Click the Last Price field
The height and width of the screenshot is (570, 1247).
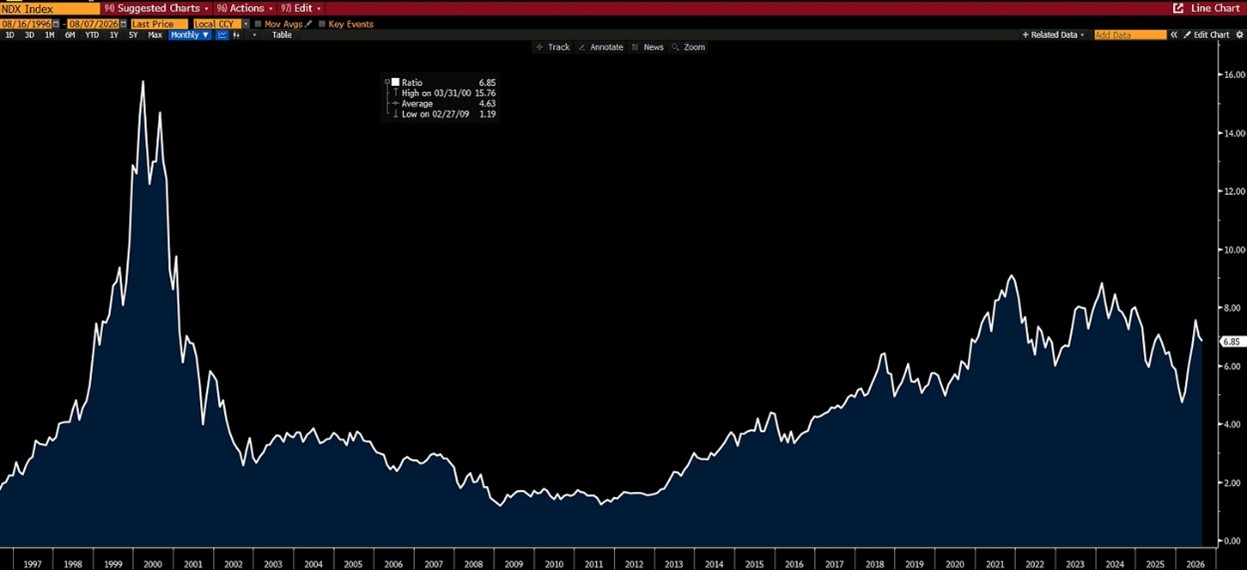(159, 23)
